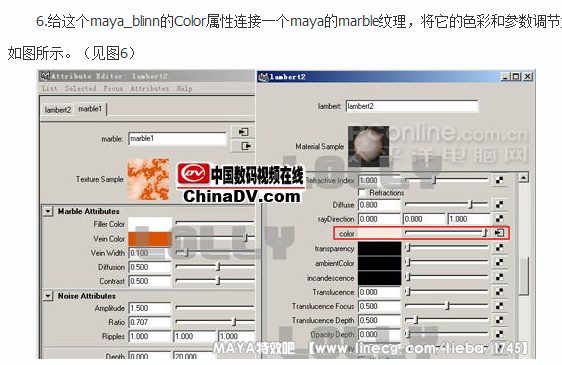Click the lambert name input field
This screenshot has height=365, width=562.
point(412,106)
